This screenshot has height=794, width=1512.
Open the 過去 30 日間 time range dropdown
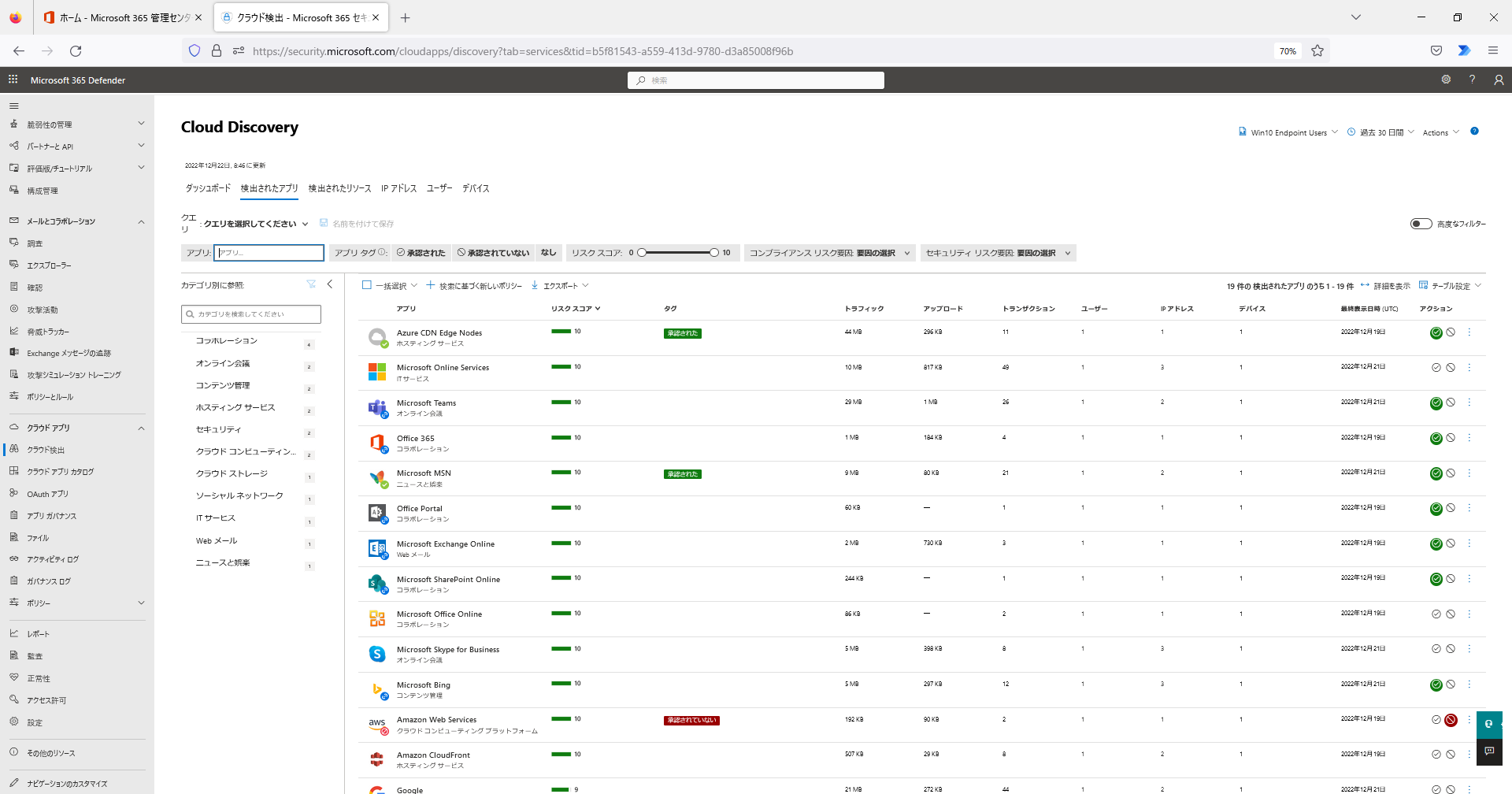(x=1381, y=132)
